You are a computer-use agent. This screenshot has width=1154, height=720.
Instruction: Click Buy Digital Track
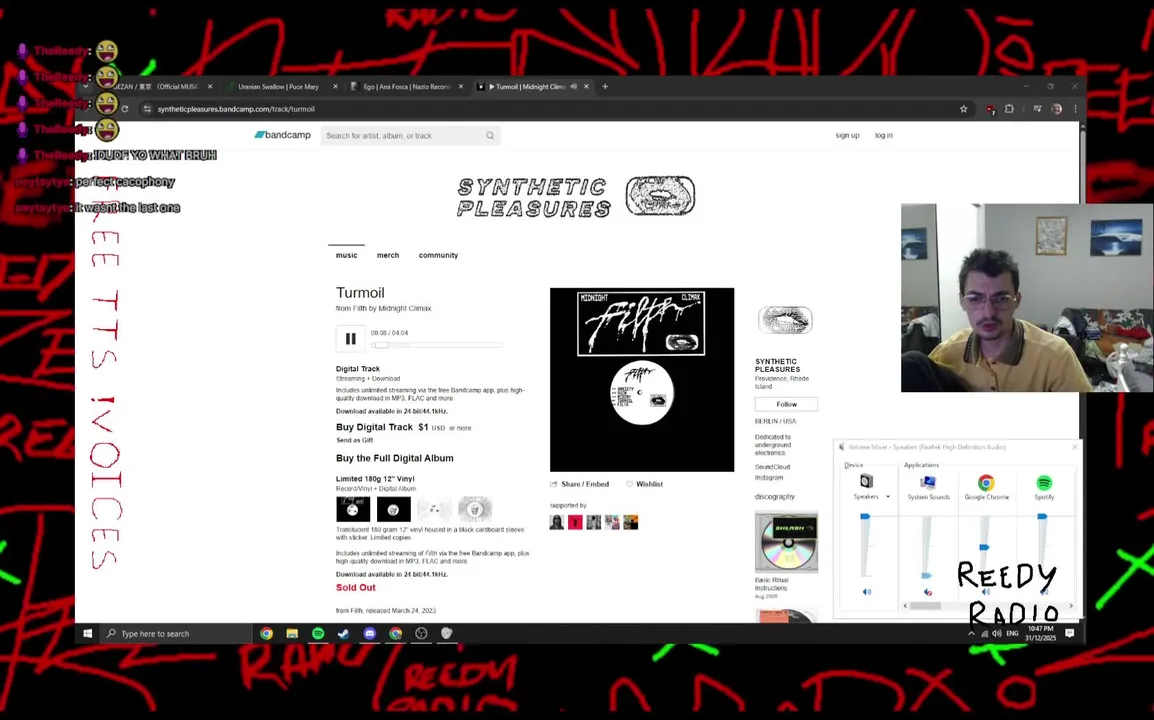(374, 427)
